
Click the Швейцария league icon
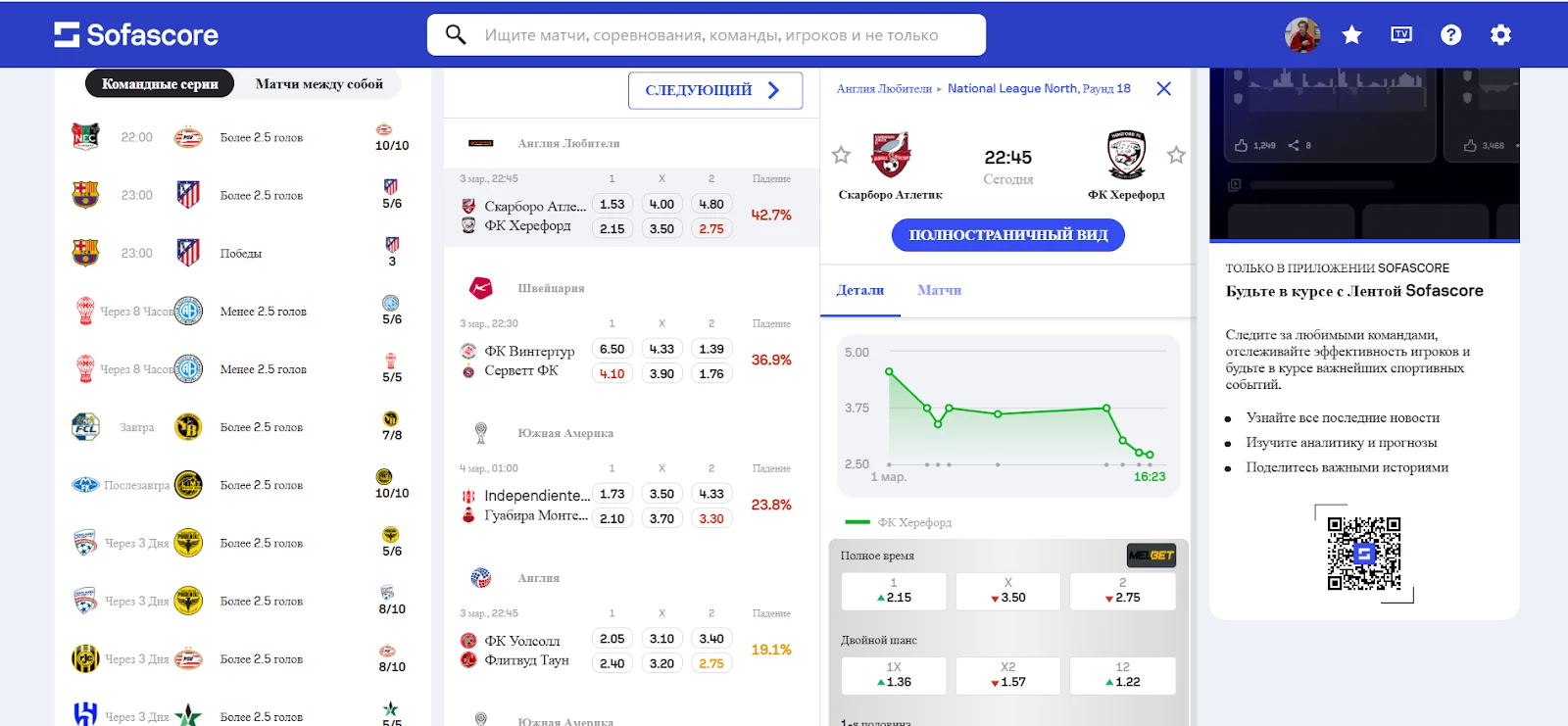point(480,288)
